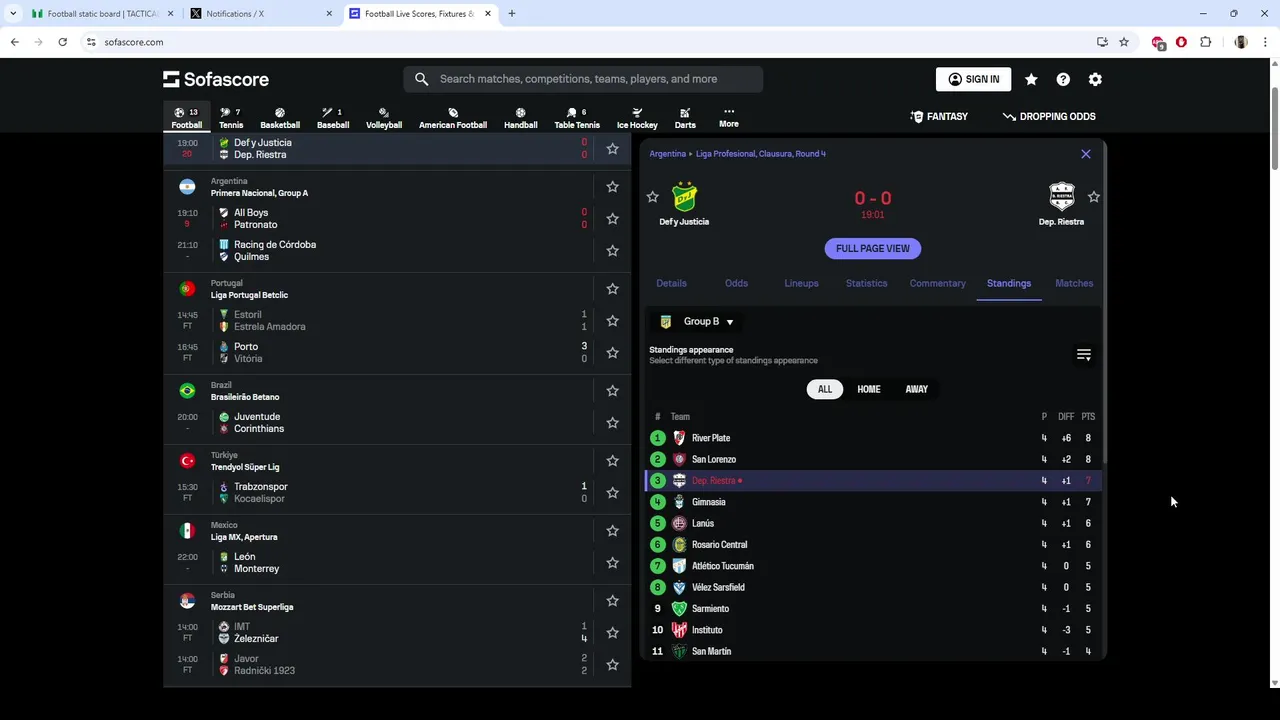Open the More sports menu
1280x720 pixels.
coord(729,118)
